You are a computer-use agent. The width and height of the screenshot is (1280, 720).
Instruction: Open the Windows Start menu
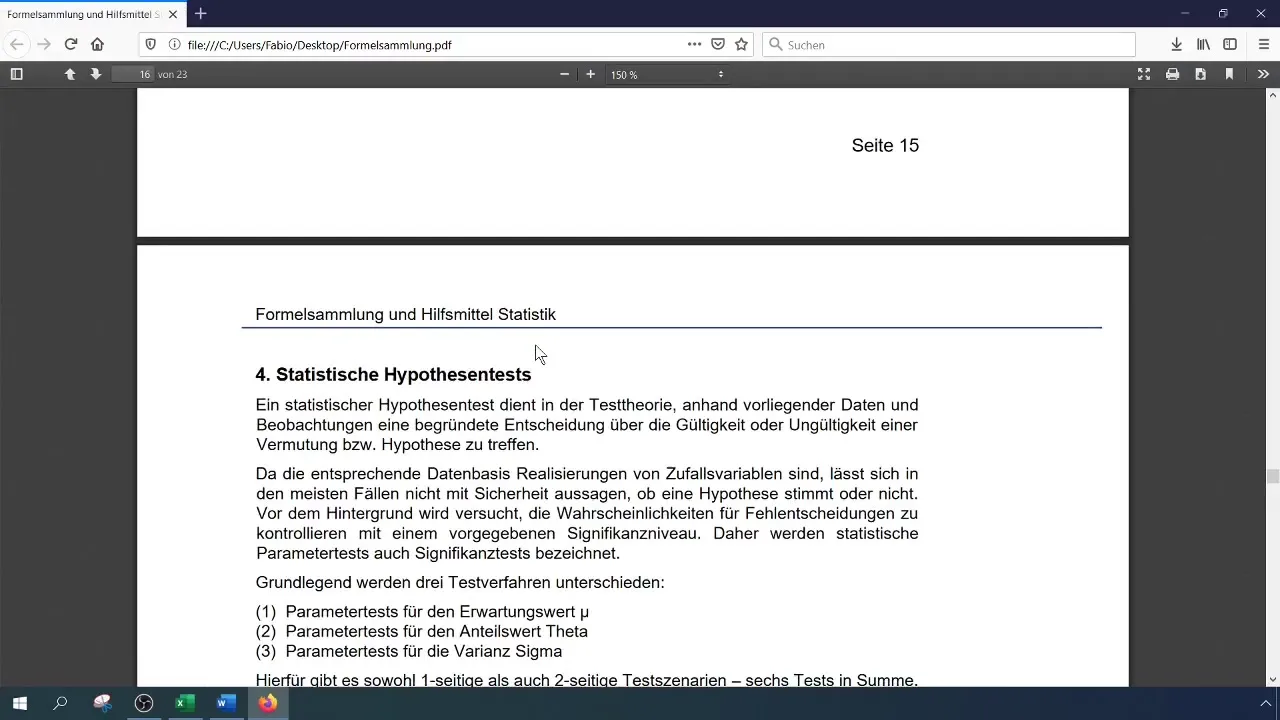[x=20, y=703]
